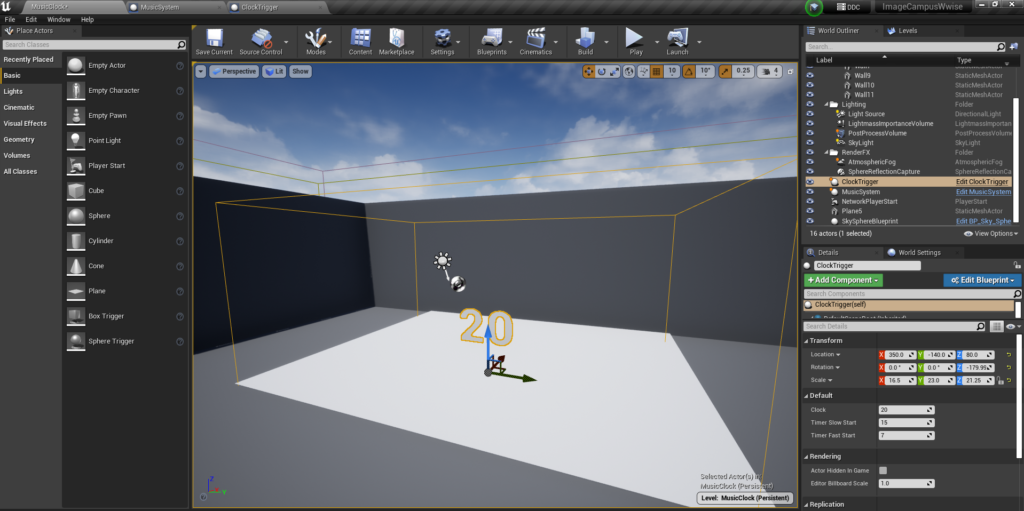
Task: Enable the Actor Hidden In Game checkbox
Action: (883, 470)
